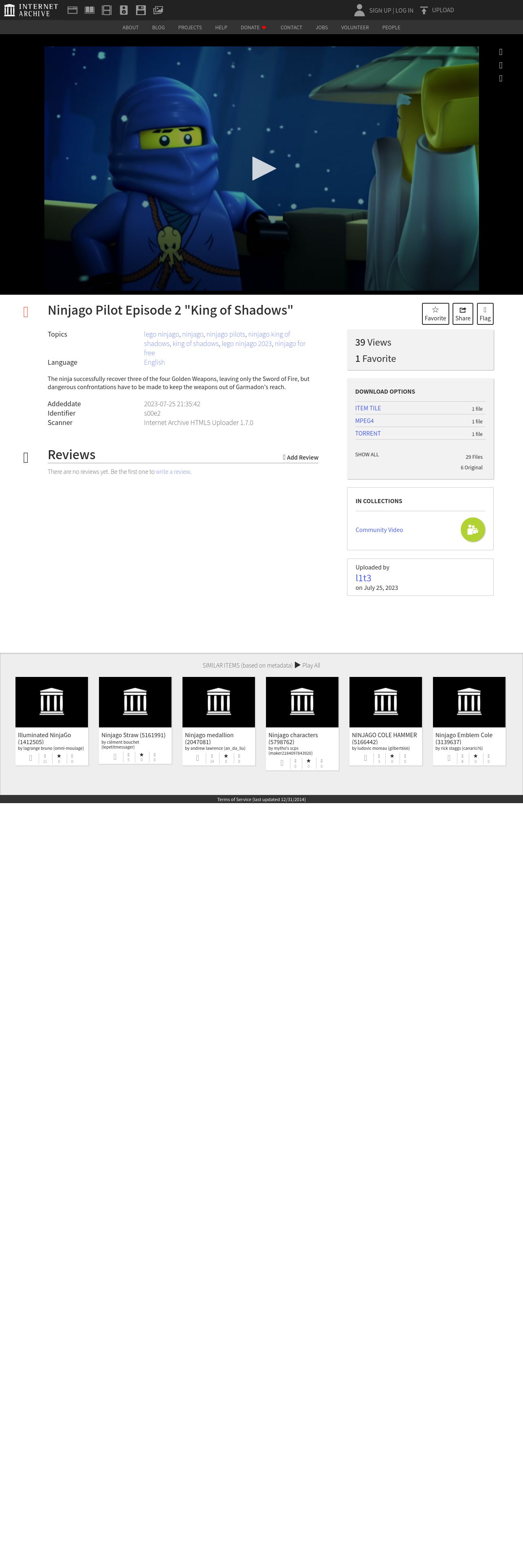Click the identifier value 's00e2'
Screen dimensions: 523x1568
click(152, 413)
